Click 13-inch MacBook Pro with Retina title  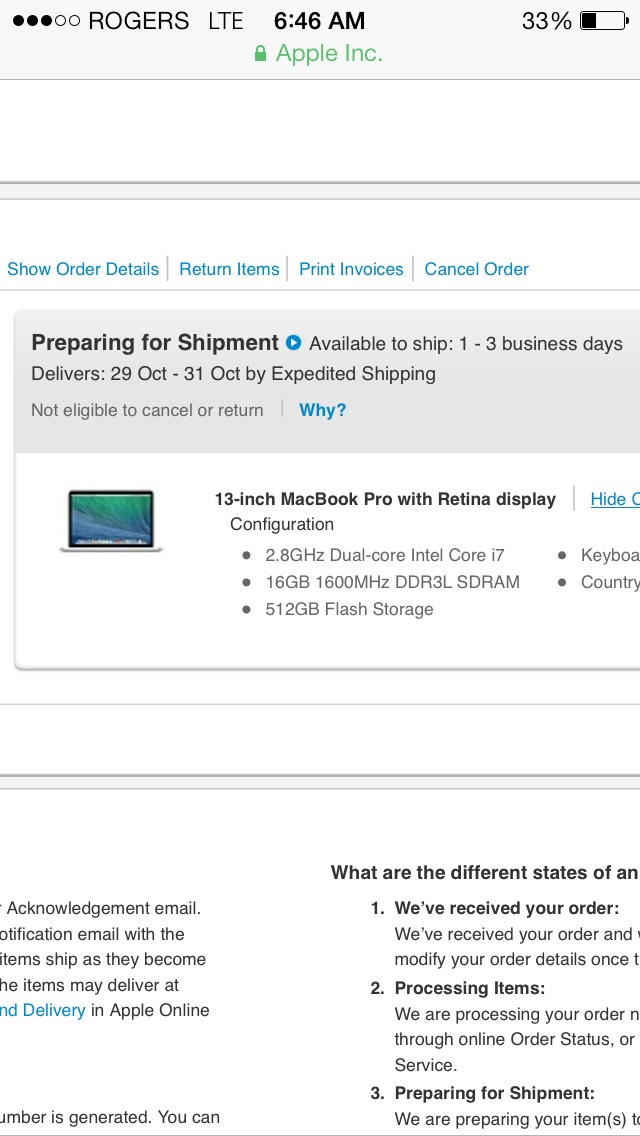click(385, 499)
